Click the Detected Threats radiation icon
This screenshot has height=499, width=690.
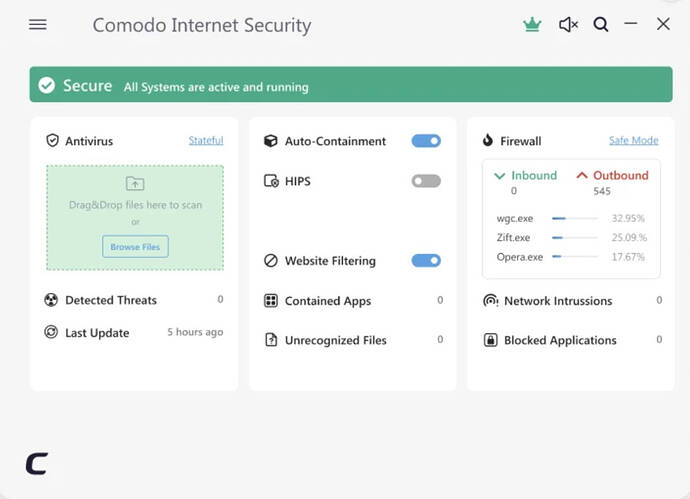pyautogui.click(x=52, y=300)
